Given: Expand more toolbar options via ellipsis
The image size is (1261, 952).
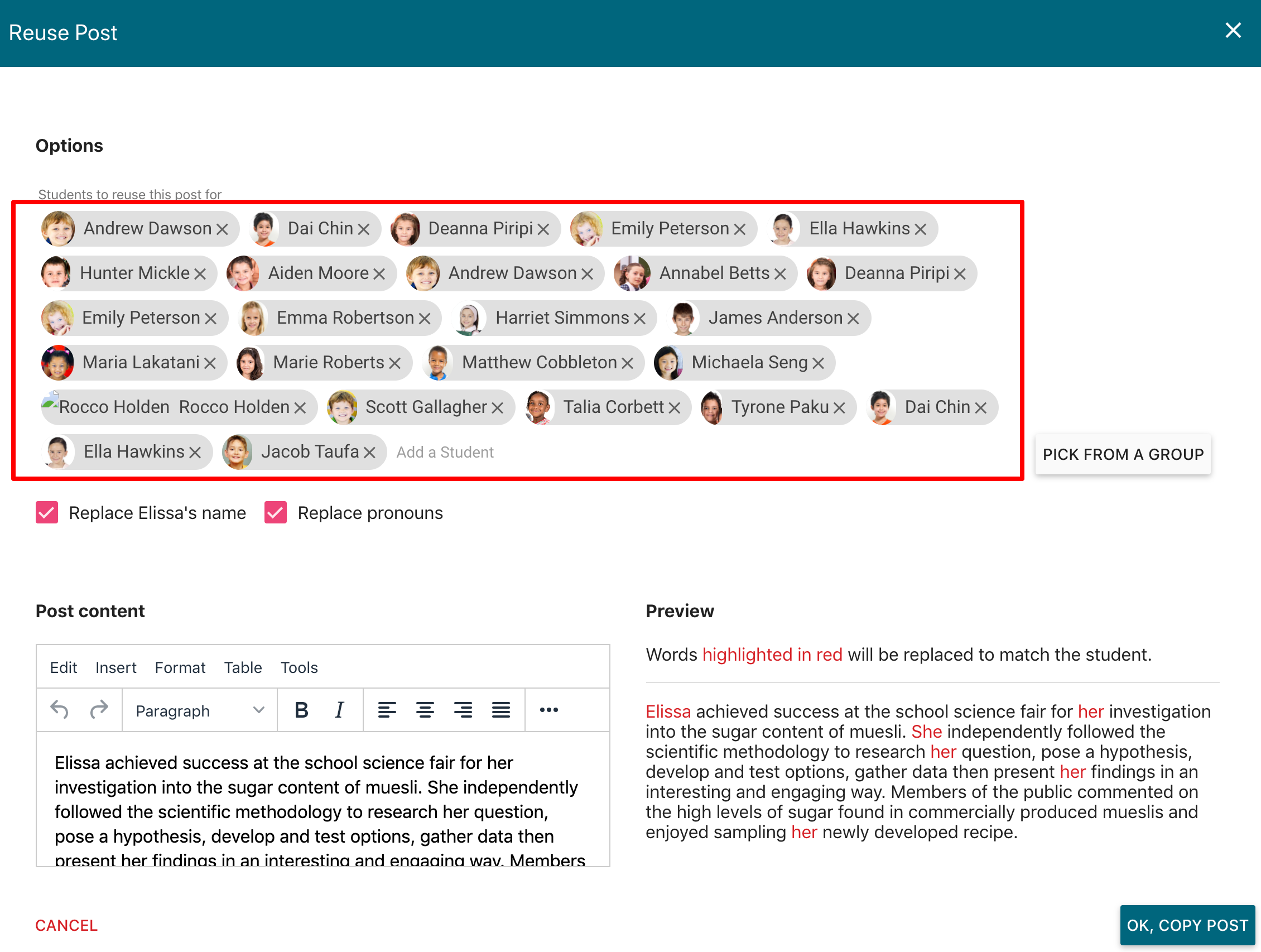Looking at the screenshot, I should 548,710.
